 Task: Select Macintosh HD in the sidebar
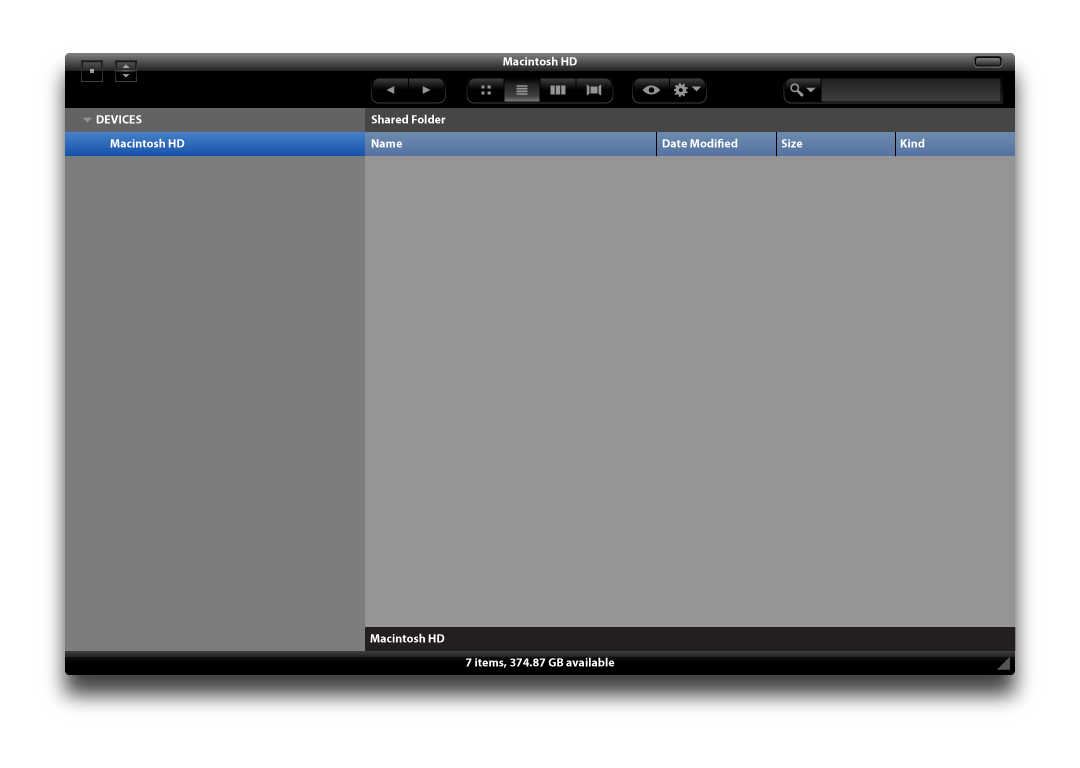point(147,143)
